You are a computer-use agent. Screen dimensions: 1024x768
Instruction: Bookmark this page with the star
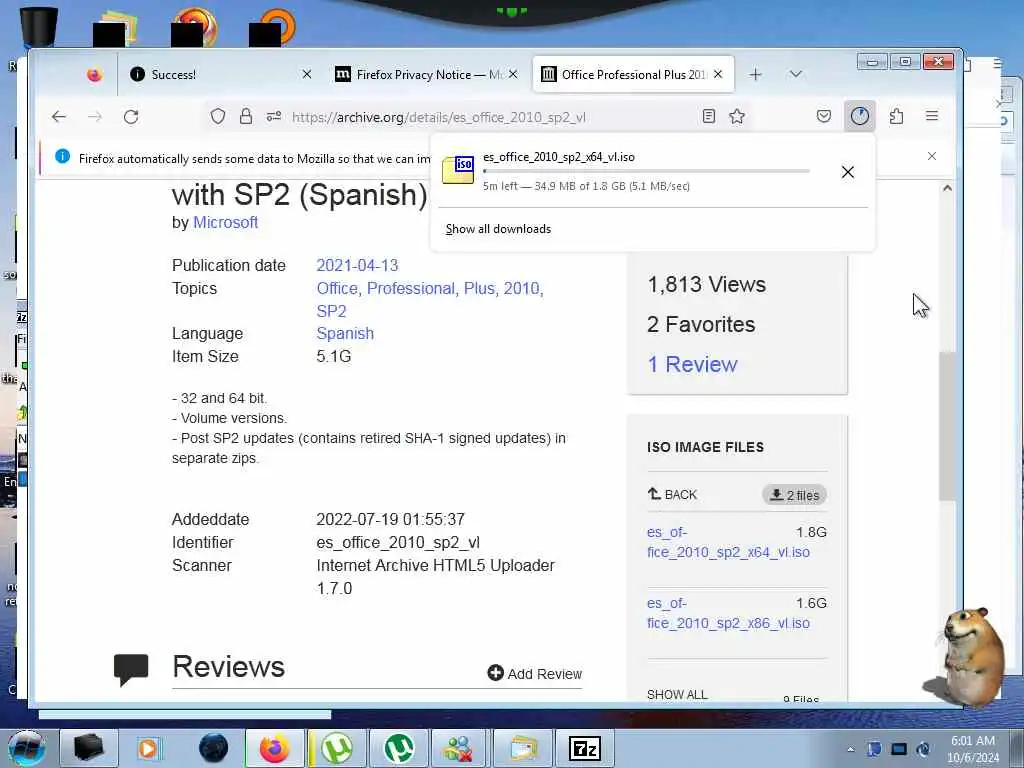(737, 117)
